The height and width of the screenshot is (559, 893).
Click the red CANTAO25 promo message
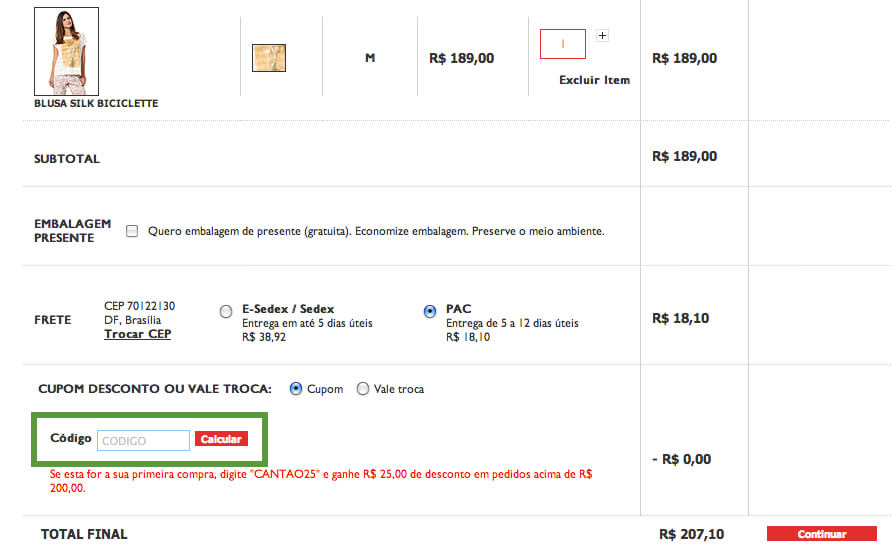320,480
